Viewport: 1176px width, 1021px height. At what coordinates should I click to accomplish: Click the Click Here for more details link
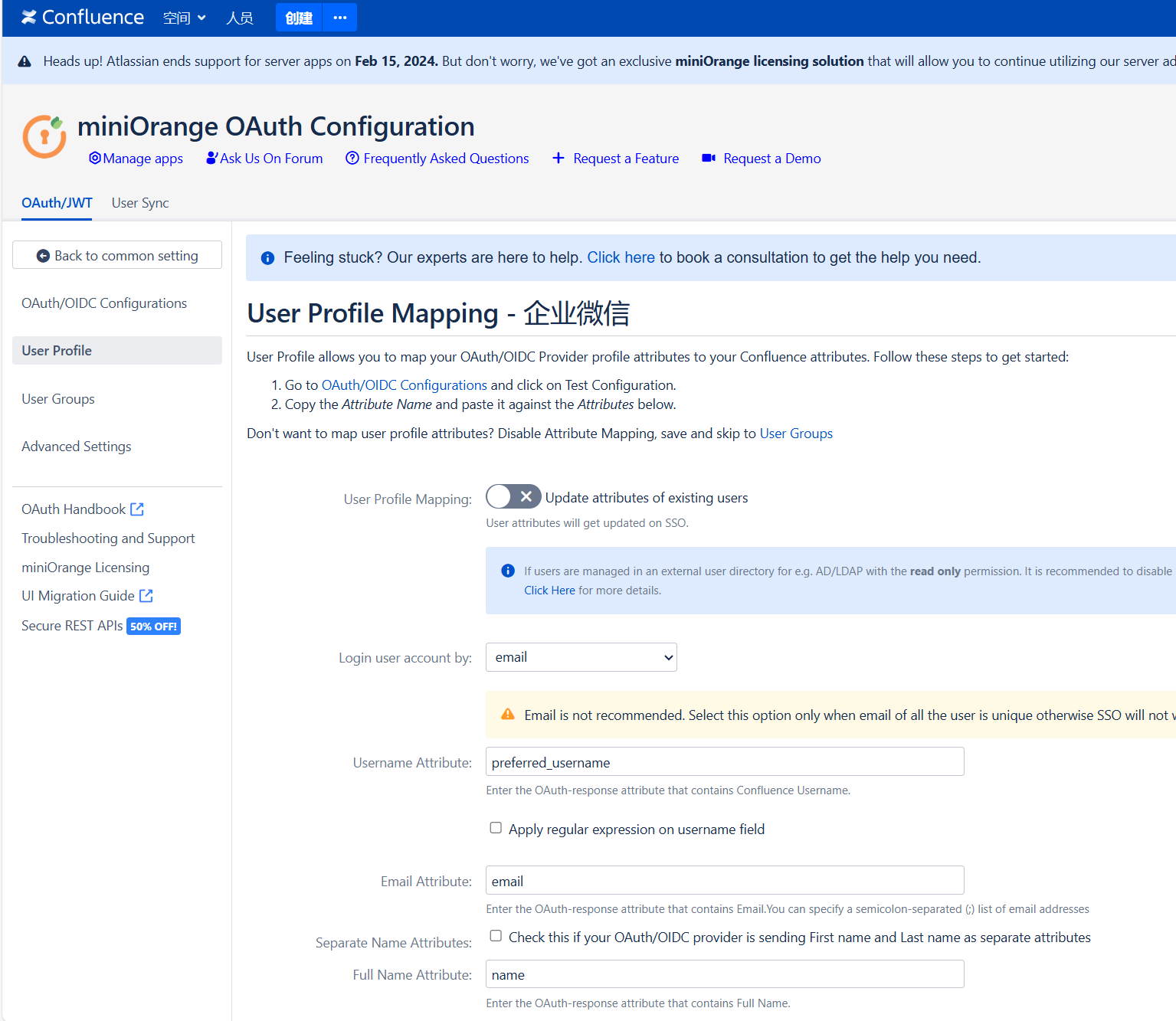[x=549, y=591]
